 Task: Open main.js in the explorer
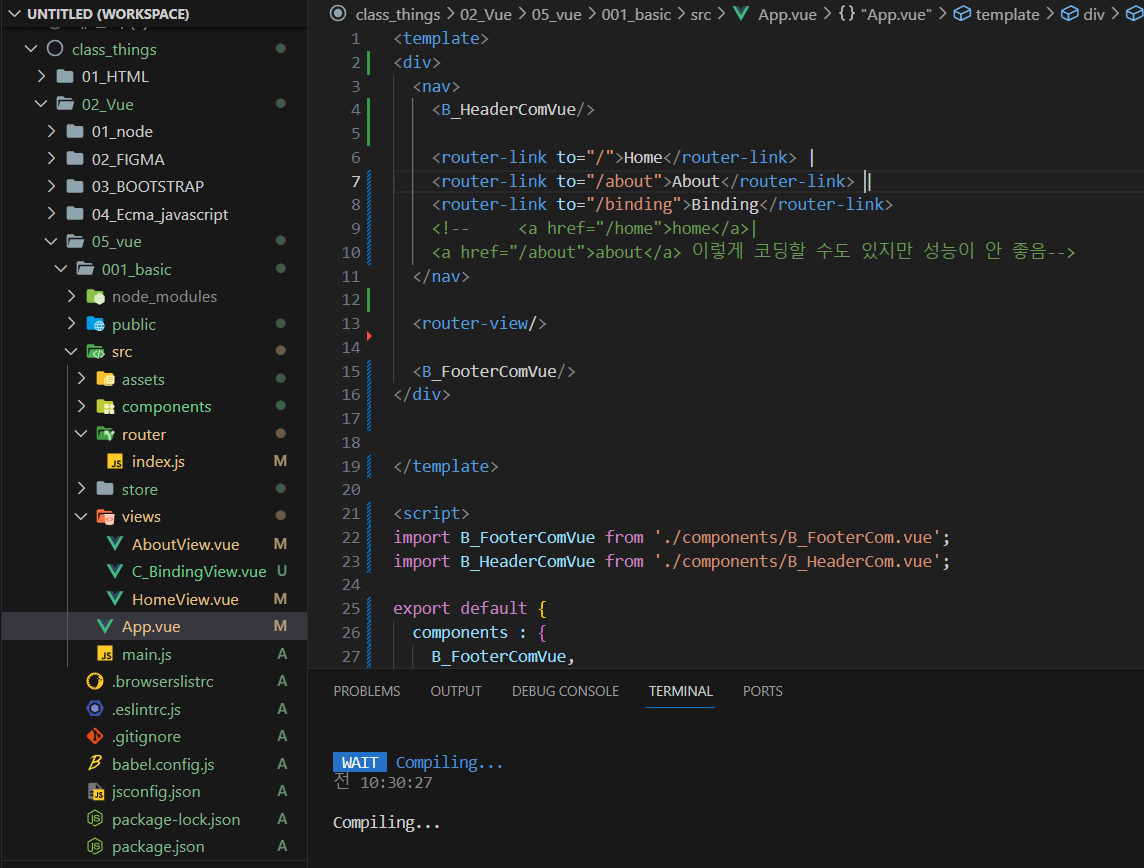click(147, 654)
